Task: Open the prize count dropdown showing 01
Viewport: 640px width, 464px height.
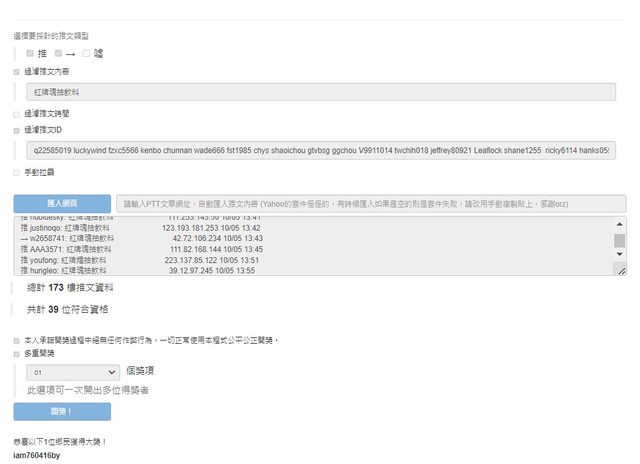Action: tap(75, 371)
